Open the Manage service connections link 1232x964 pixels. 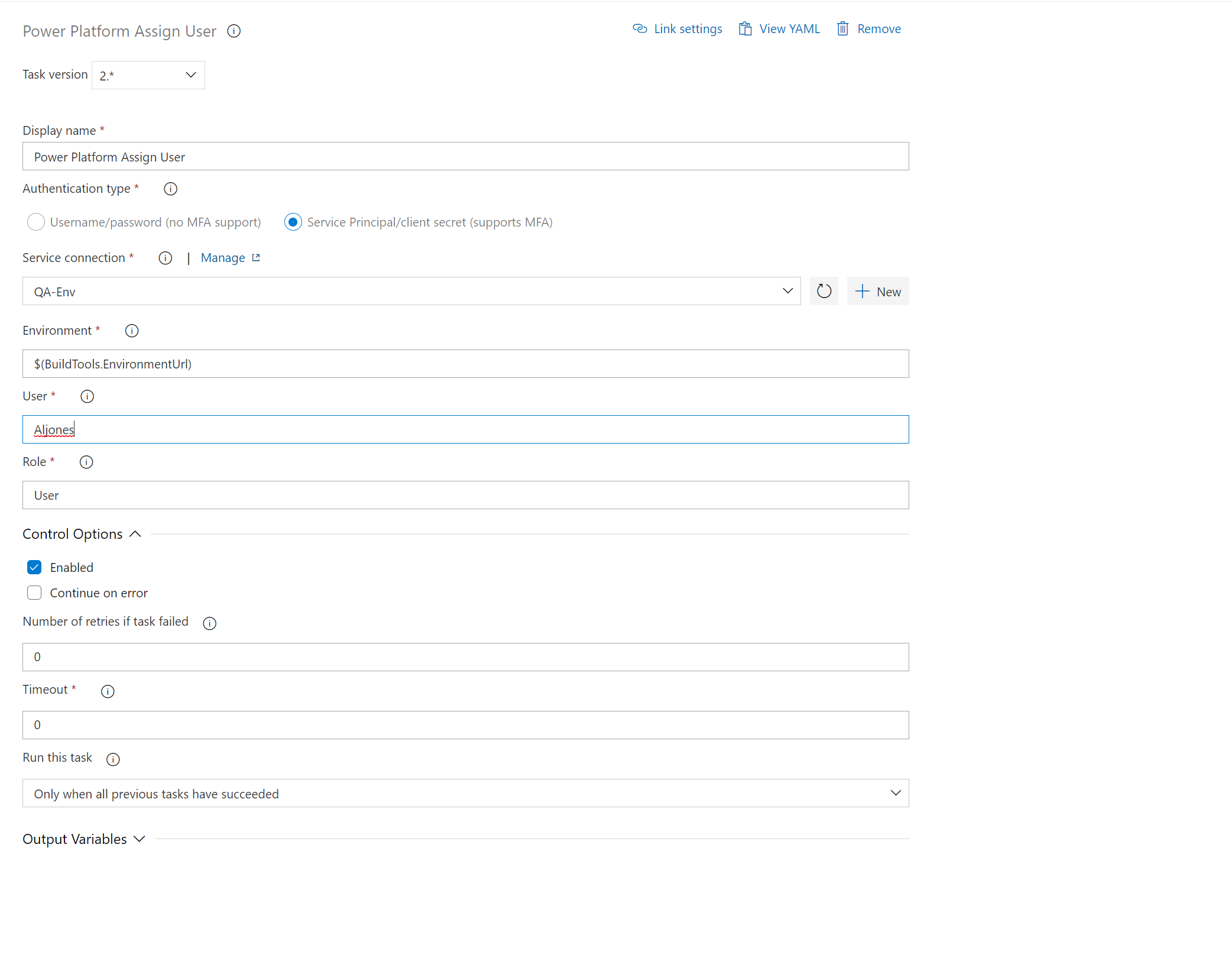coord(223,257)
